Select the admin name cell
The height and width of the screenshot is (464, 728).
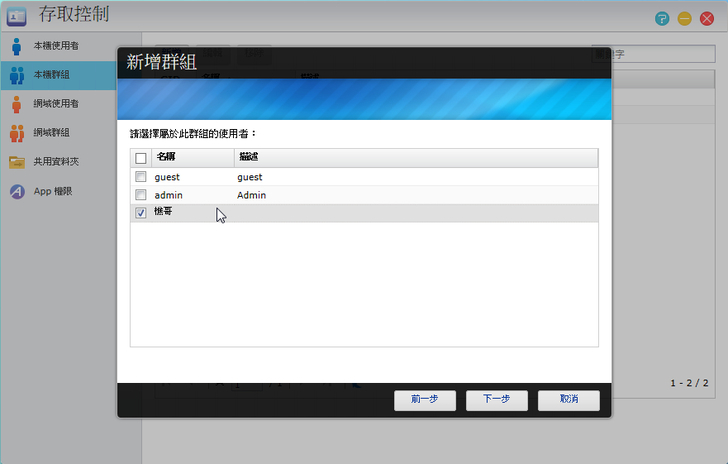(169, 195)
